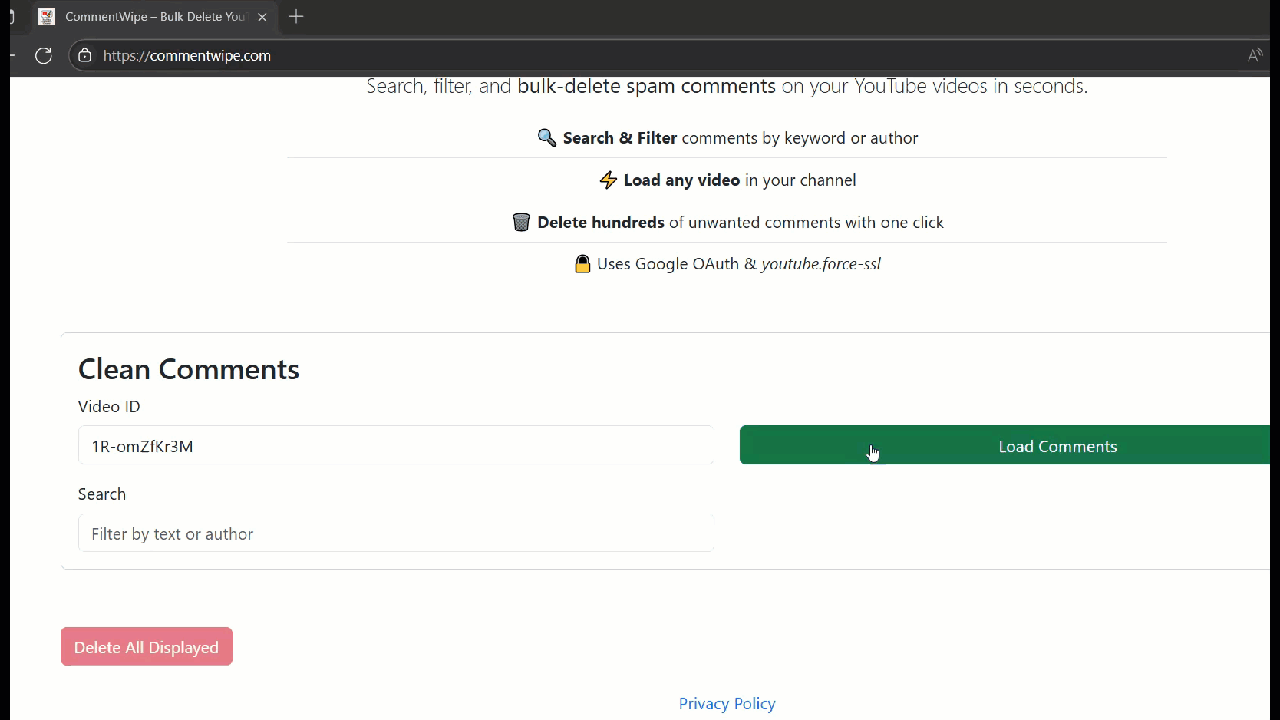Close the CommentWipe tab
This screenshot has height=720, width=1280.
point(262,17)
